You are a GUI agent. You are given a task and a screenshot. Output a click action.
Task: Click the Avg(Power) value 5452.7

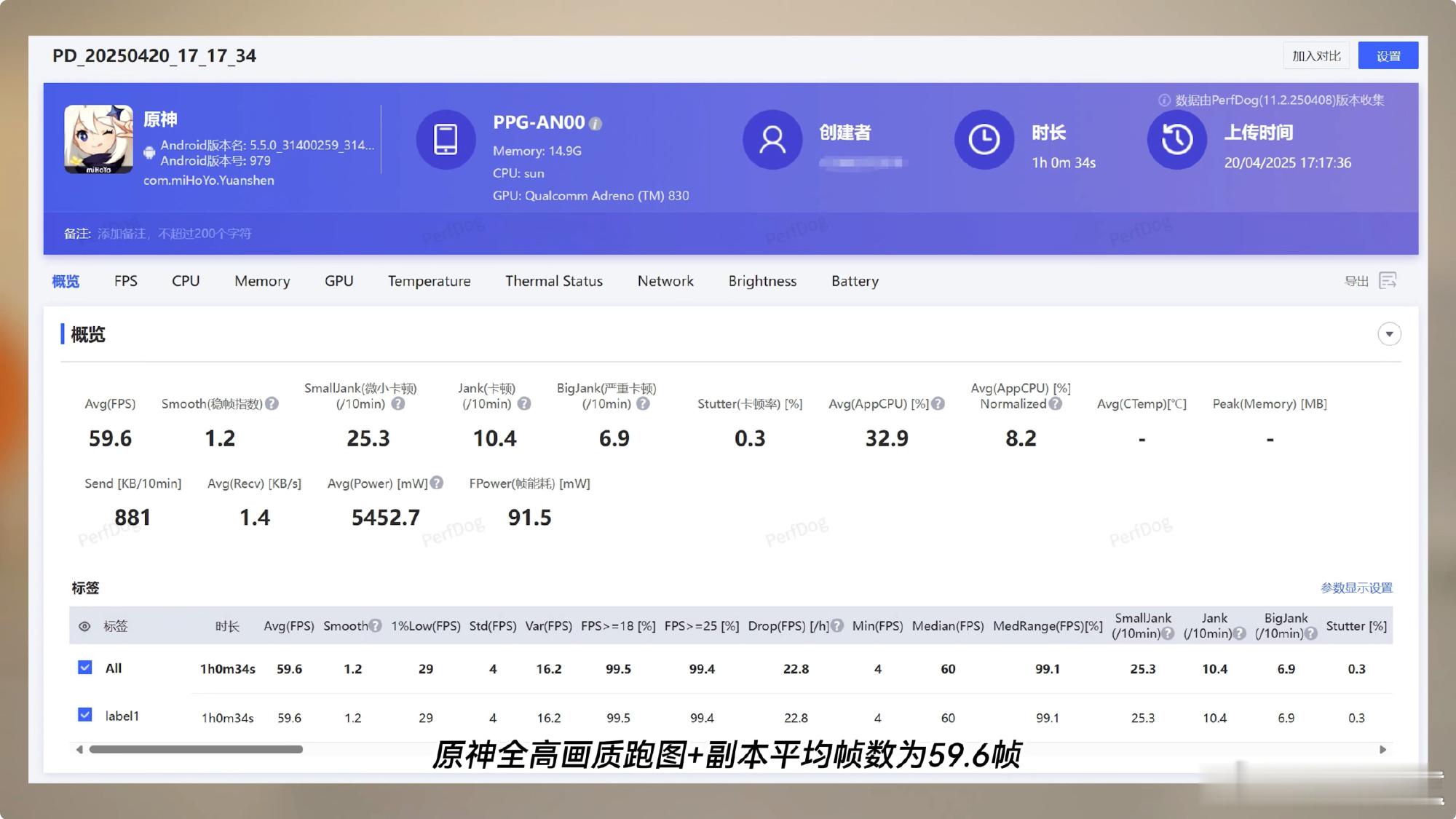point(386,518)
